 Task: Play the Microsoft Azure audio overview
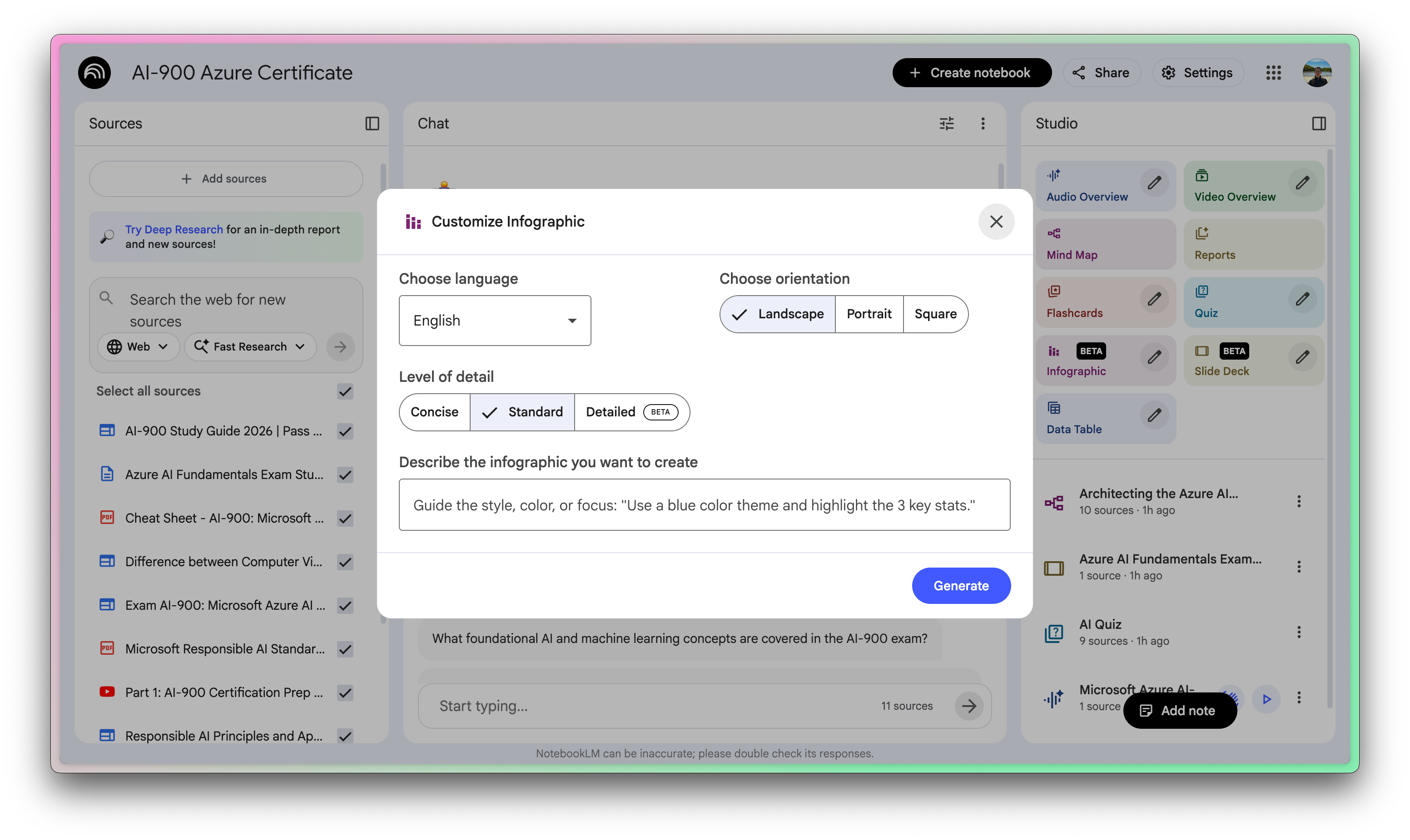1266,699
